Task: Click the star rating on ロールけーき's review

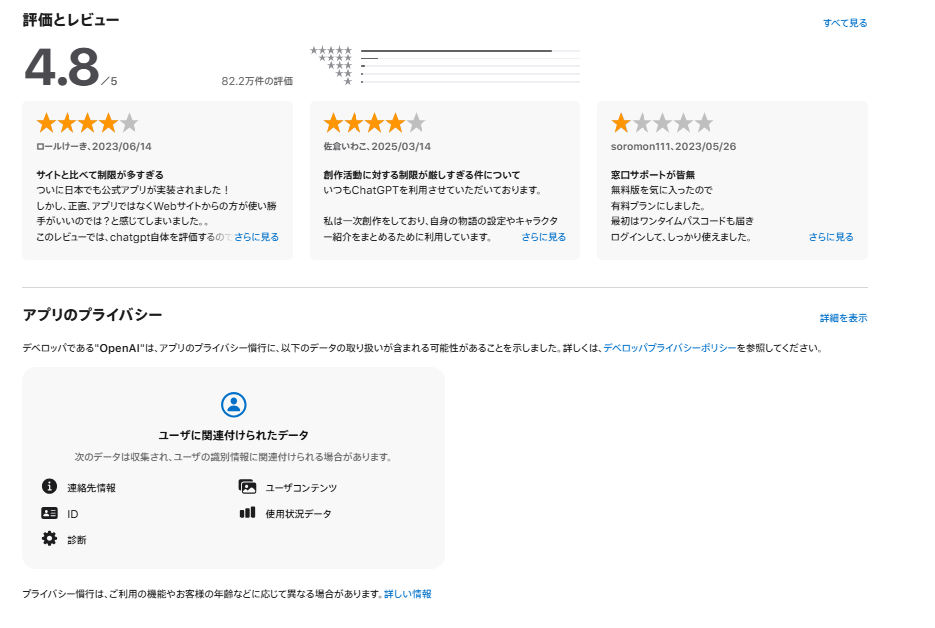Action: tap(87, 123)
